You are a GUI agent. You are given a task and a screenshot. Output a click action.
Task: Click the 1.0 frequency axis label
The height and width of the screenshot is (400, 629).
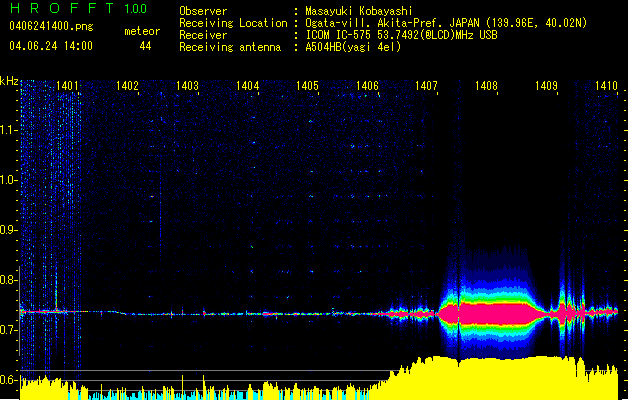(x=8, y=180)
